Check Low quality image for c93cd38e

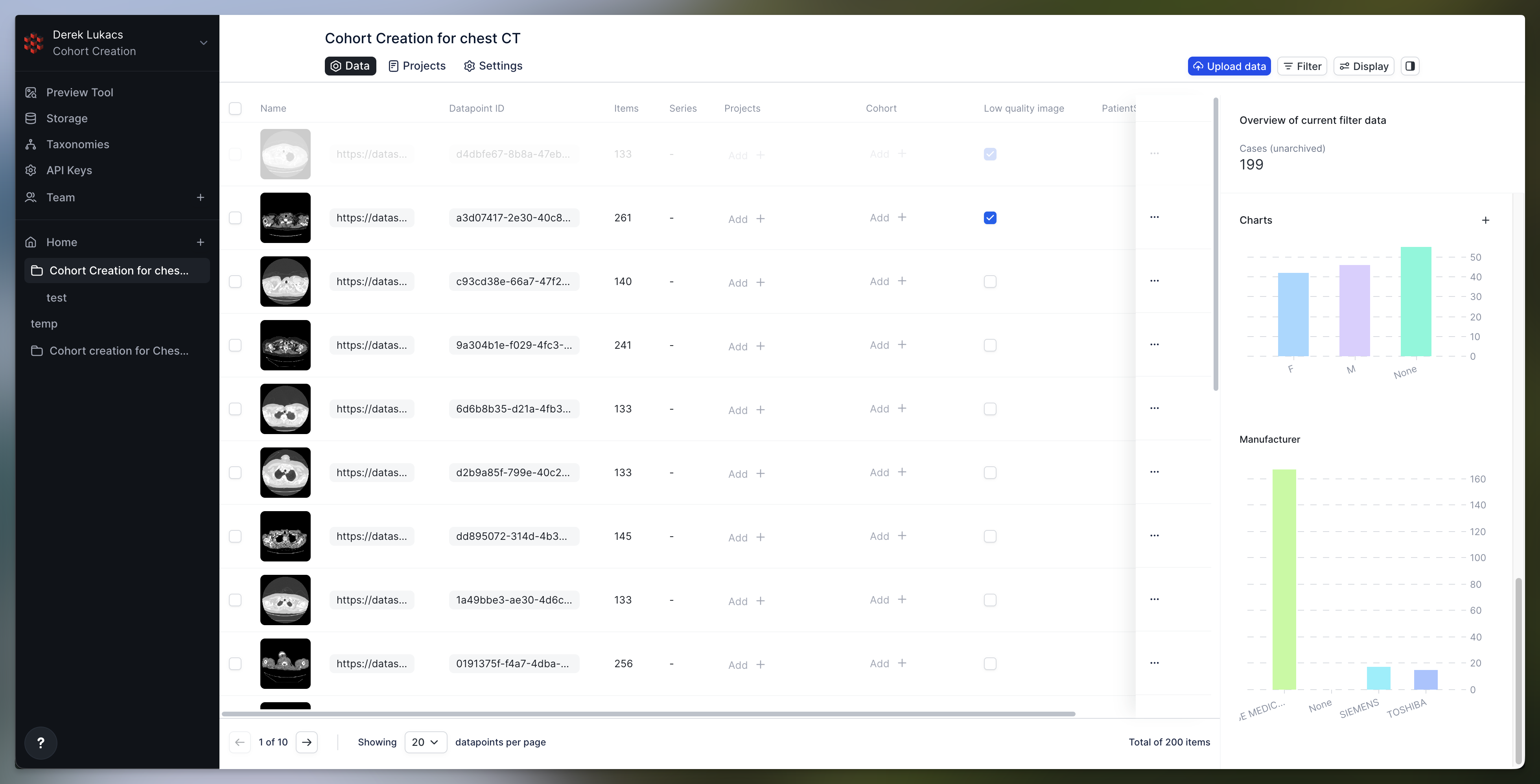point(990,282)
